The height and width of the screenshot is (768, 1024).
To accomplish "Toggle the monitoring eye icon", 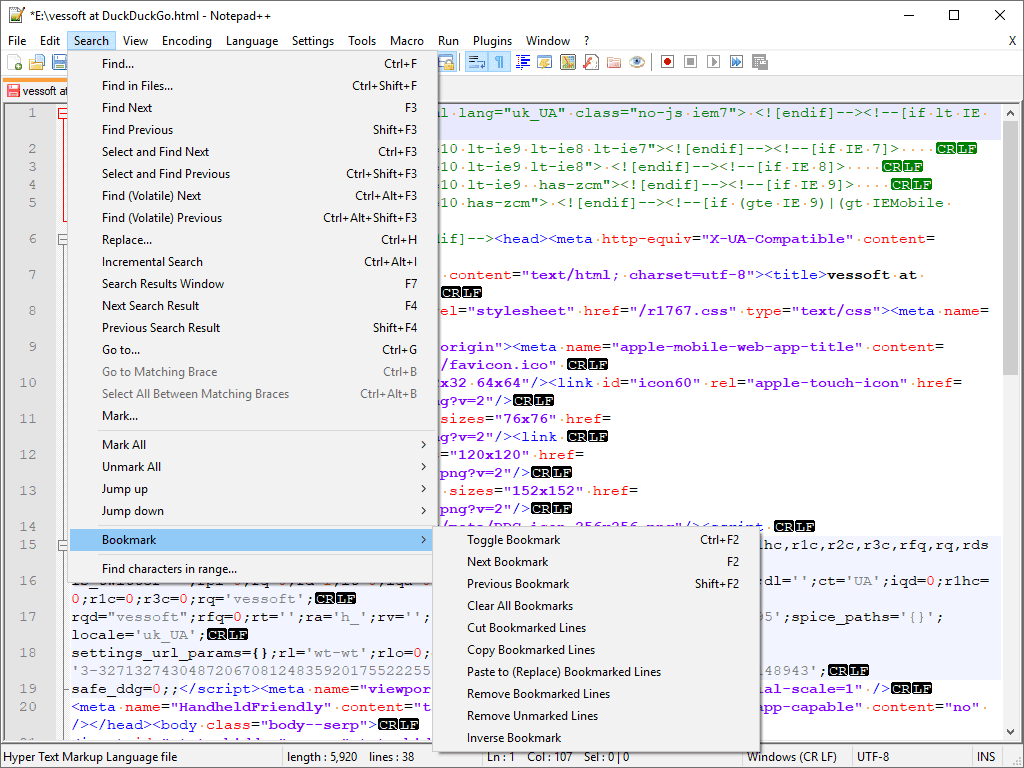I will 637,63.
